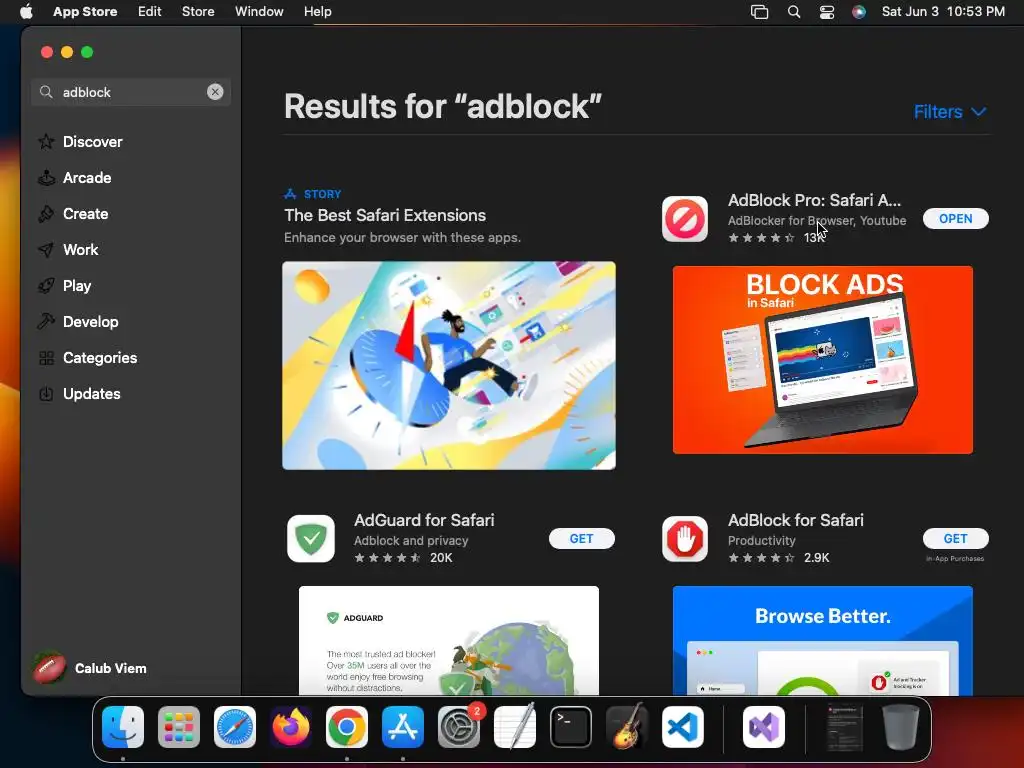Screen dimensions: 1024x768
Task: Open the Edit menu
Action: (x=149, y=11)
